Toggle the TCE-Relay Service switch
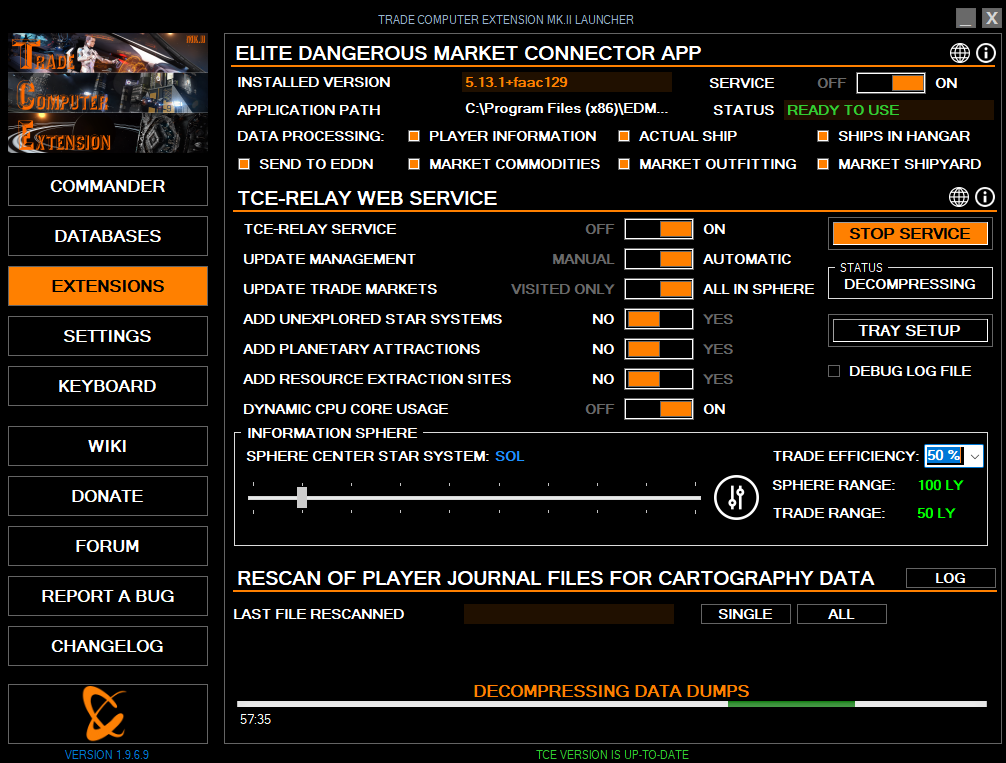 click(659, 229)
